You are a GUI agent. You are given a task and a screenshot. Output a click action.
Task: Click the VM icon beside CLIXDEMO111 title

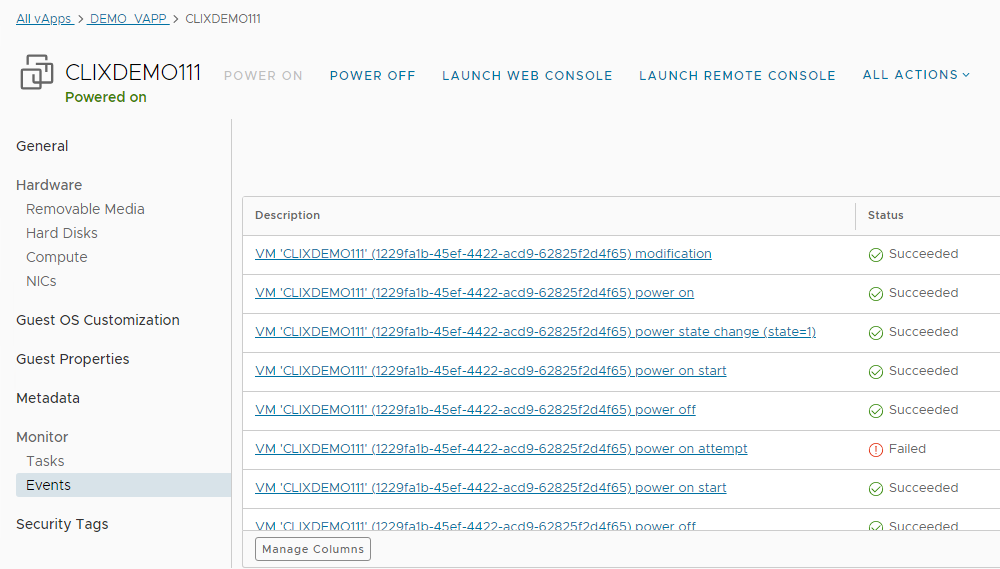click(37, 73)
